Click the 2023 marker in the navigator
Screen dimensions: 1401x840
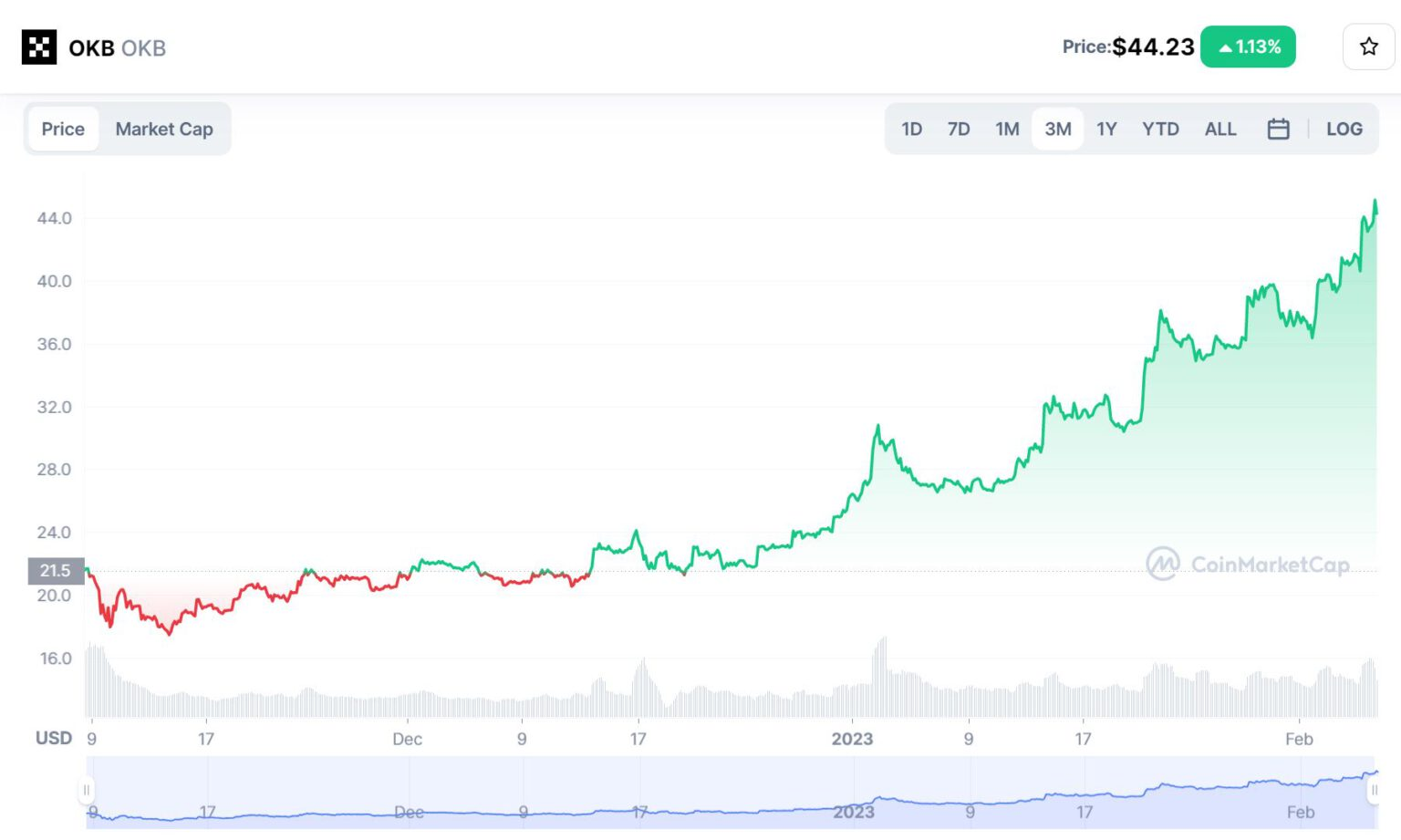coord(853,812)
